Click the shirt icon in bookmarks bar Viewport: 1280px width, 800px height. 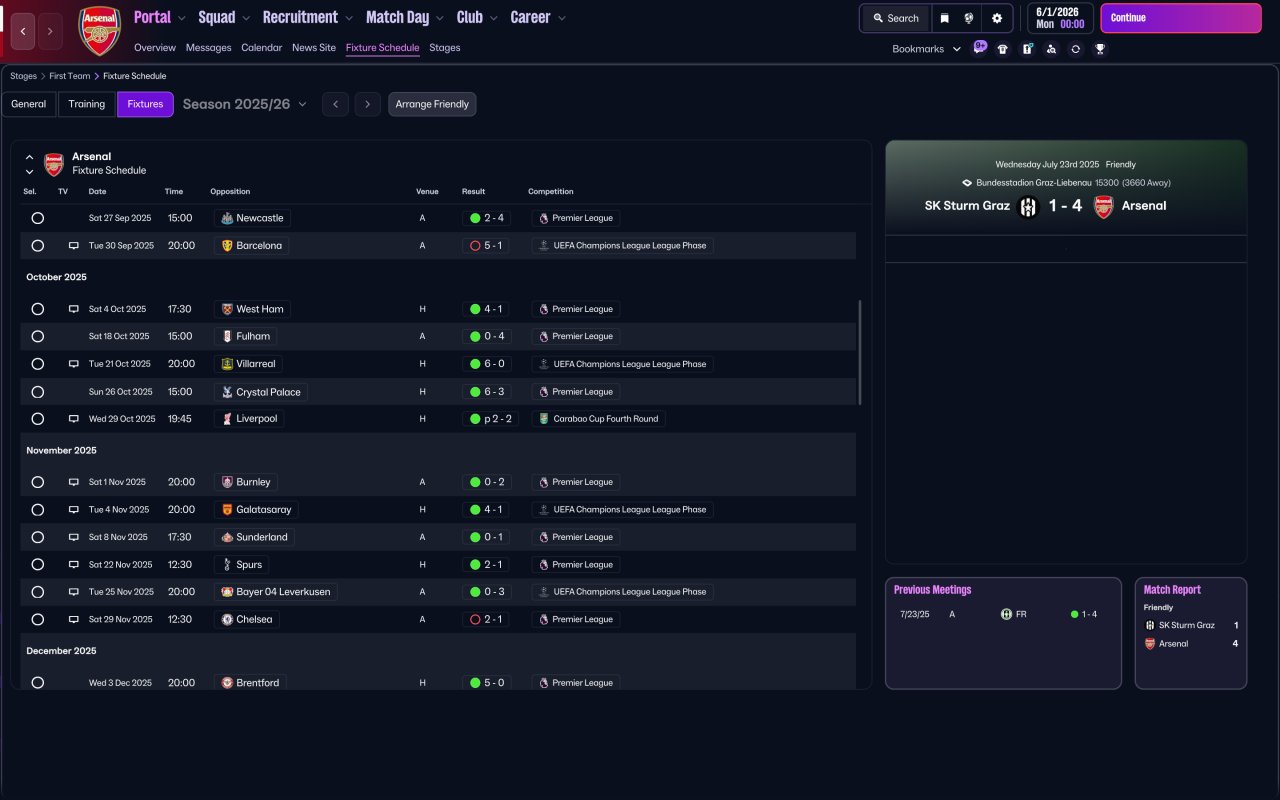click(x=1003, y=49)
